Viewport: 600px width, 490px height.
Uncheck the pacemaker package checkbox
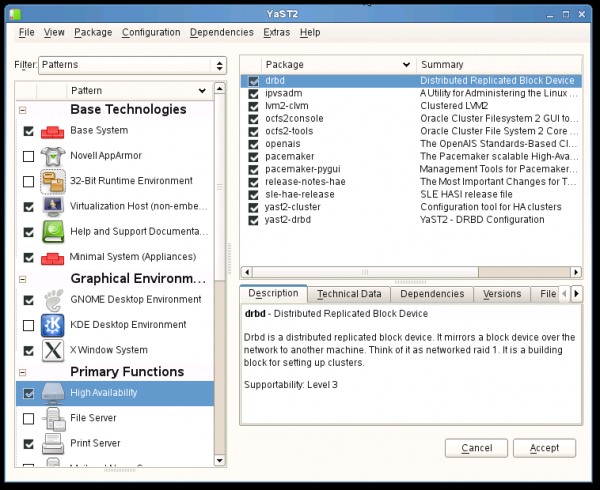[253, 157]
